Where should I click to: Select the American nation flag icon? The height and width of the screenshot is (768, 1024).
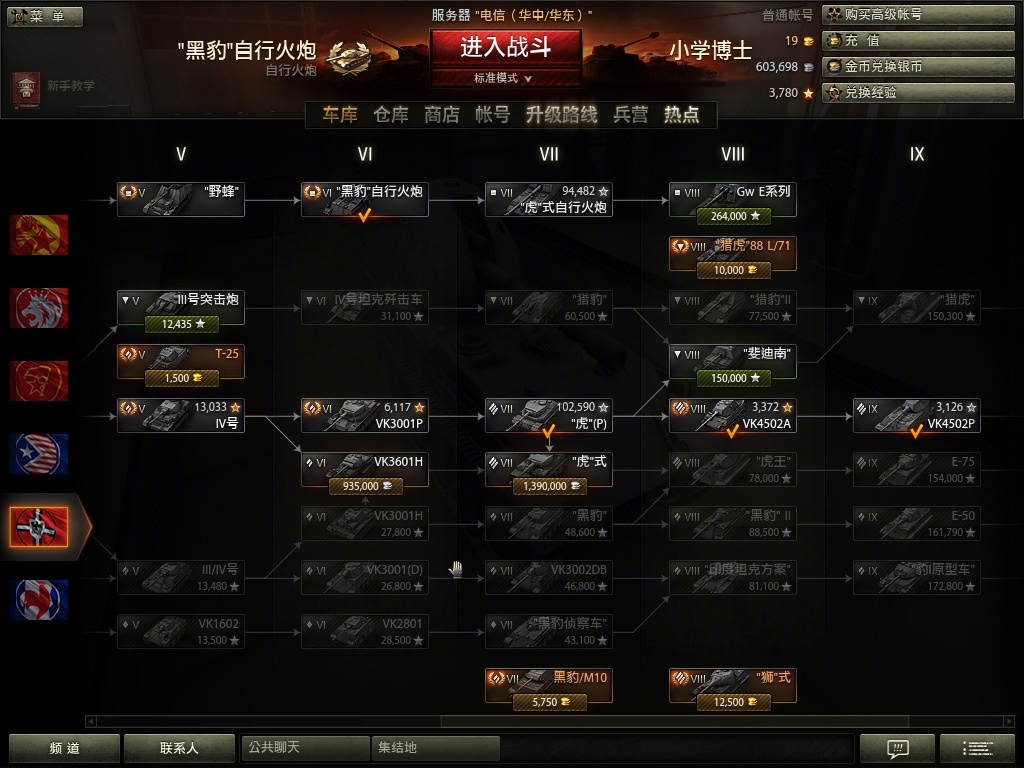point(39,454)
